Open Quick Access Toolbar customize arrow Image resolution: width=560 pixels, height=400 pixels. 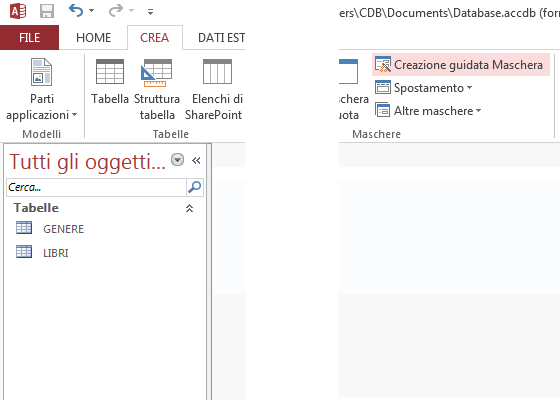pyautogui.click(x=150, y=12)
